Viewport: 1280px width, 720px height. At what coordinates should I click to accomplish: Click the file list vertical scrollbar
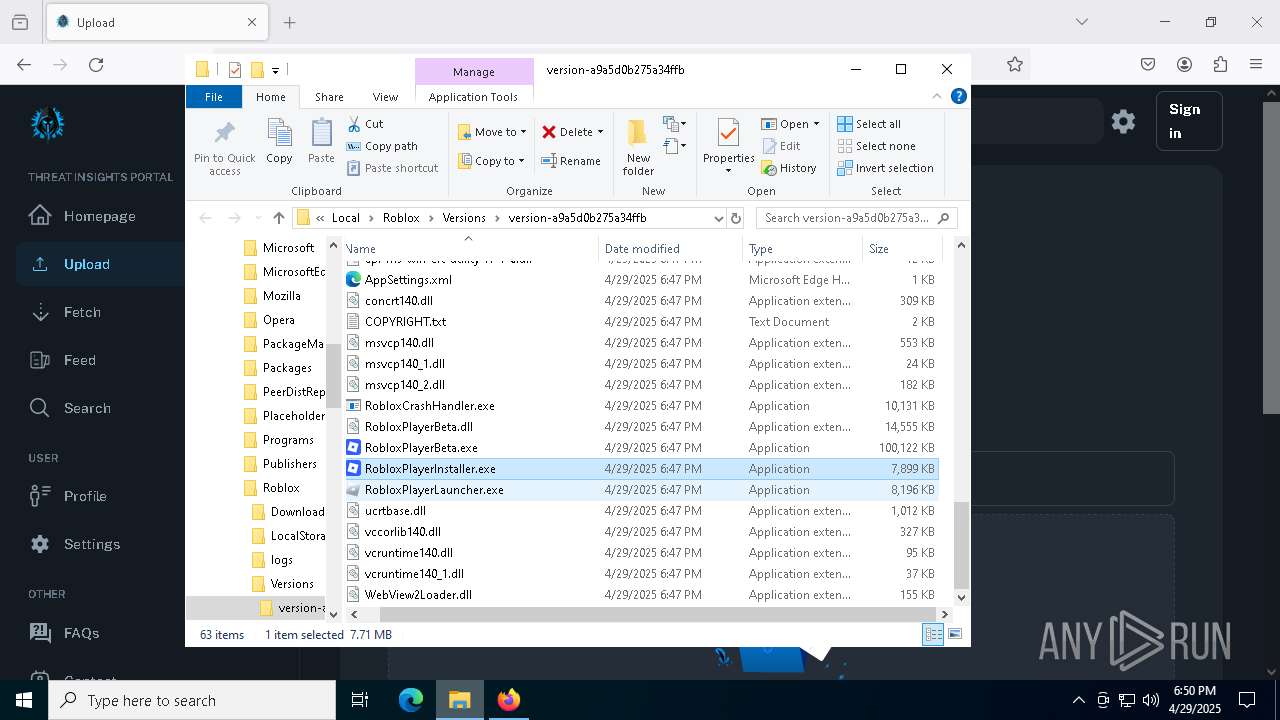coord(962,545)
